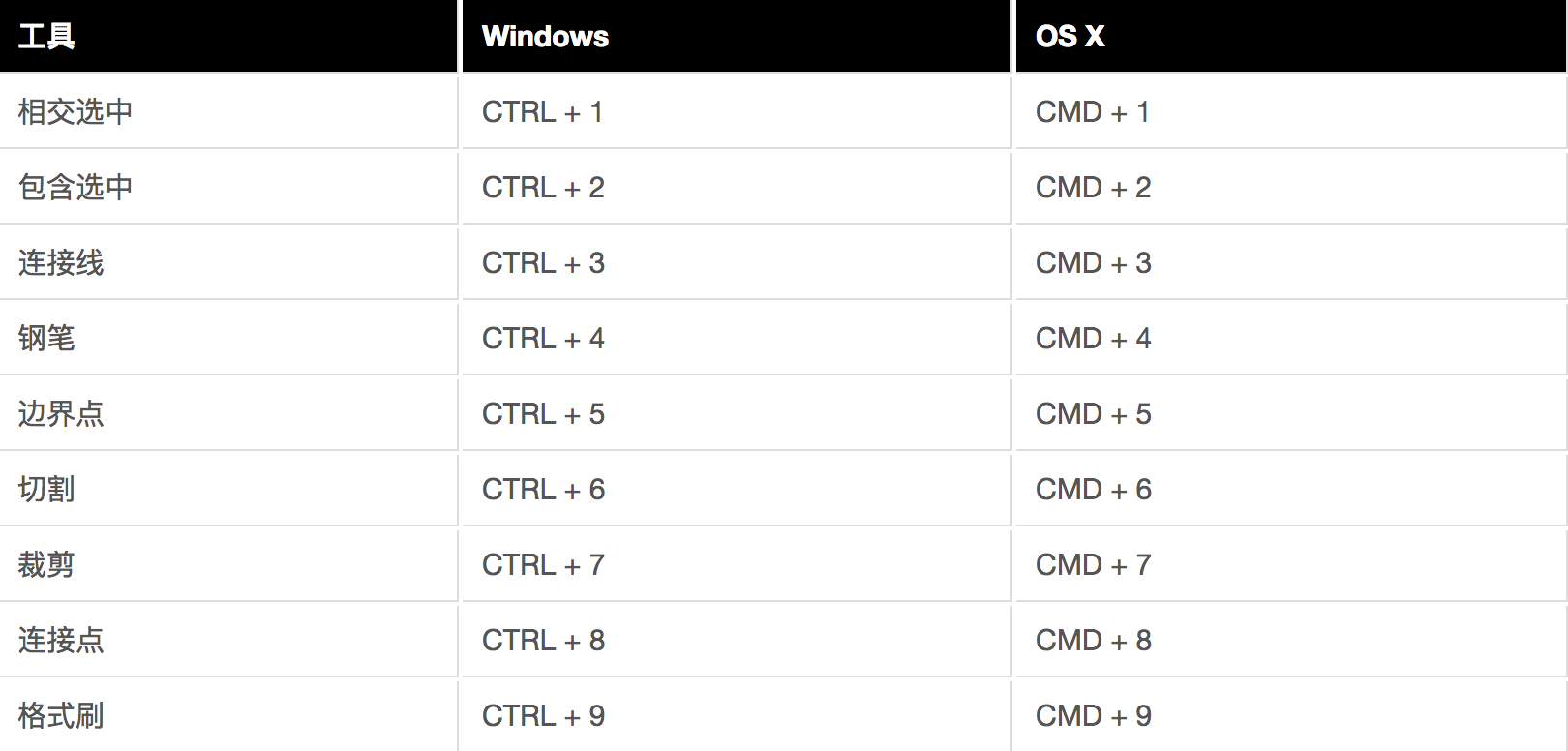
Task: Click the OS X column header
Action: [1289, 36]
